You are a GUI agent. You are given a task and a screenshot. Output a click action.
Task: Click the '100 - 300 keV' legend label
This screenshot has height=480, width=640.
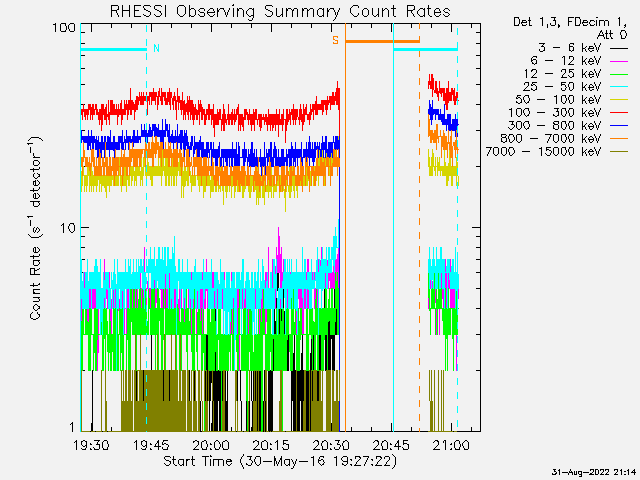pyautogui.click(x=555, y=113)
